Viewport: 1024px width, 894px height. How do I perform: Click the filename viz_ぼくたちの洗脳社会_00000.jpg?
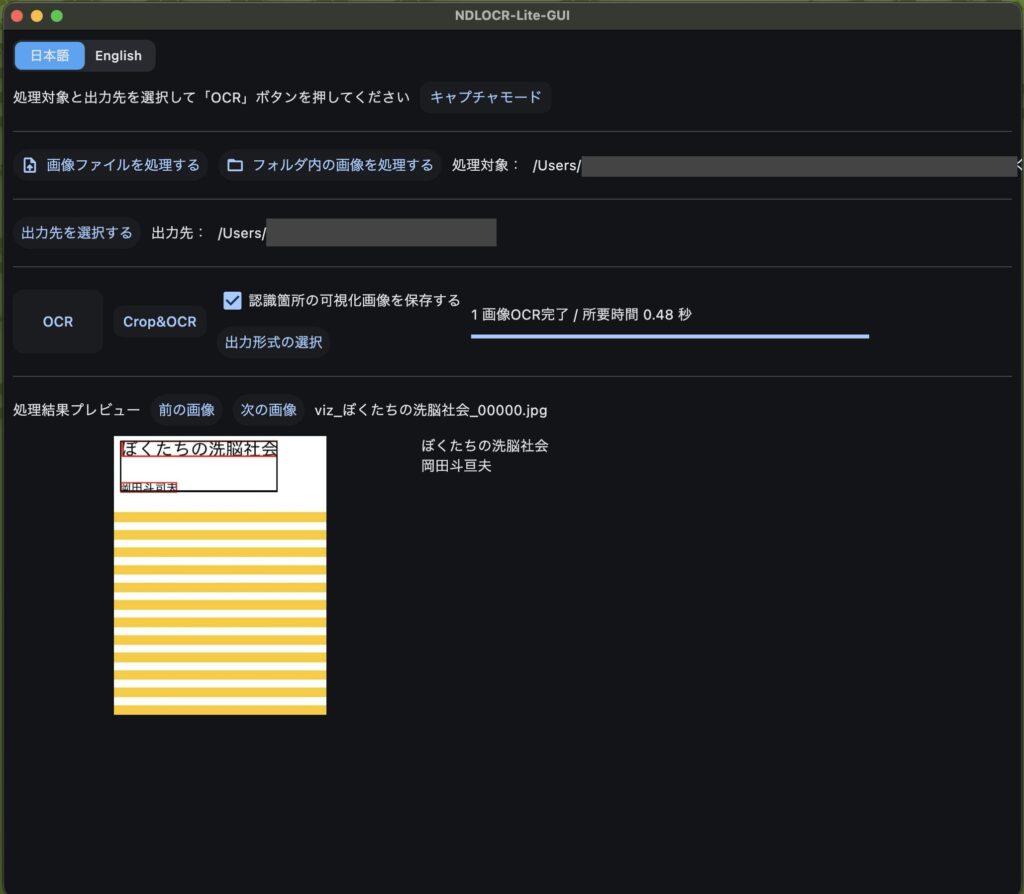tap(430, 409)
